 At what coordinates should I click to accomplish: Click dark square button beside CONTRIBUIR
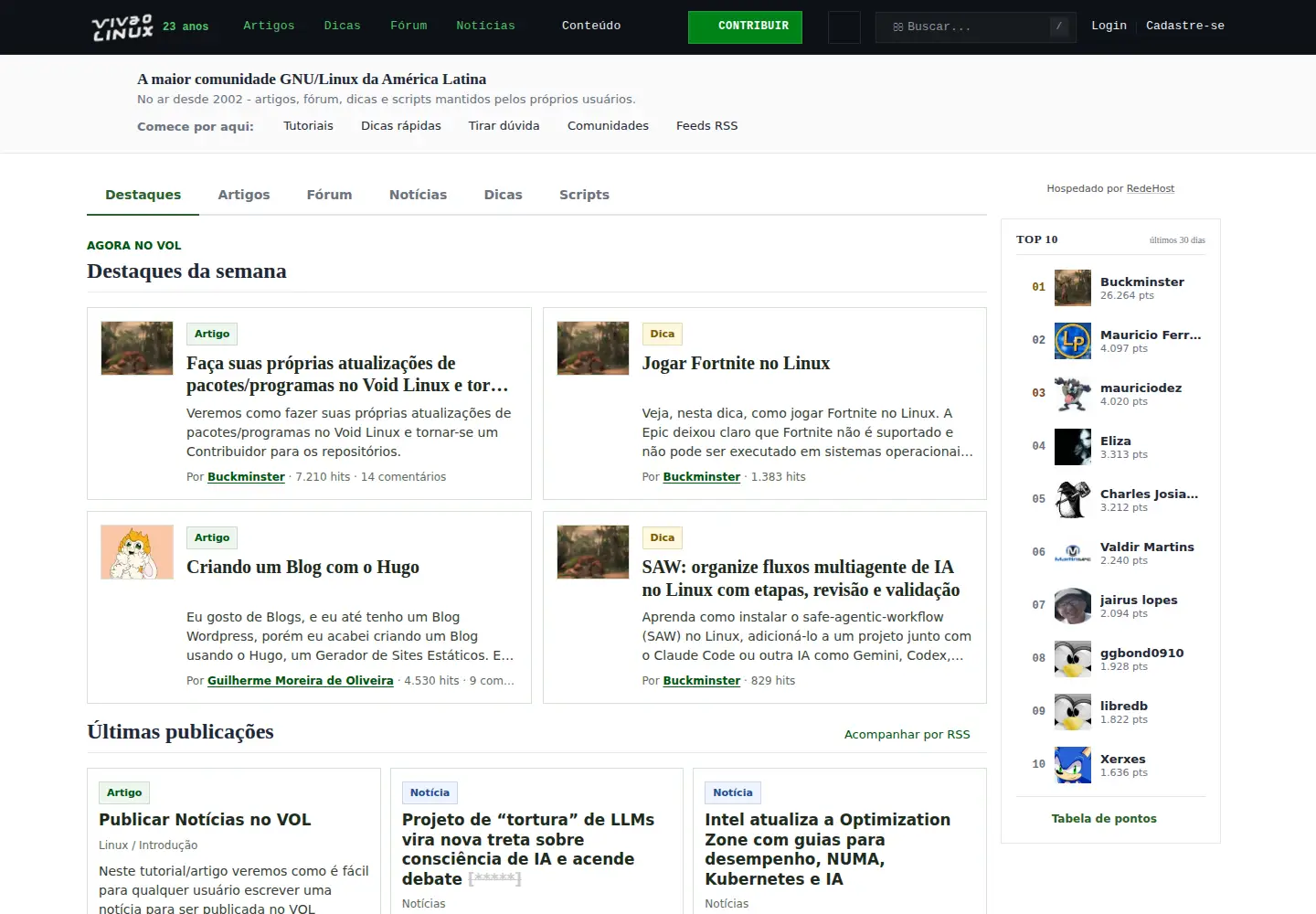click(844, 27)
